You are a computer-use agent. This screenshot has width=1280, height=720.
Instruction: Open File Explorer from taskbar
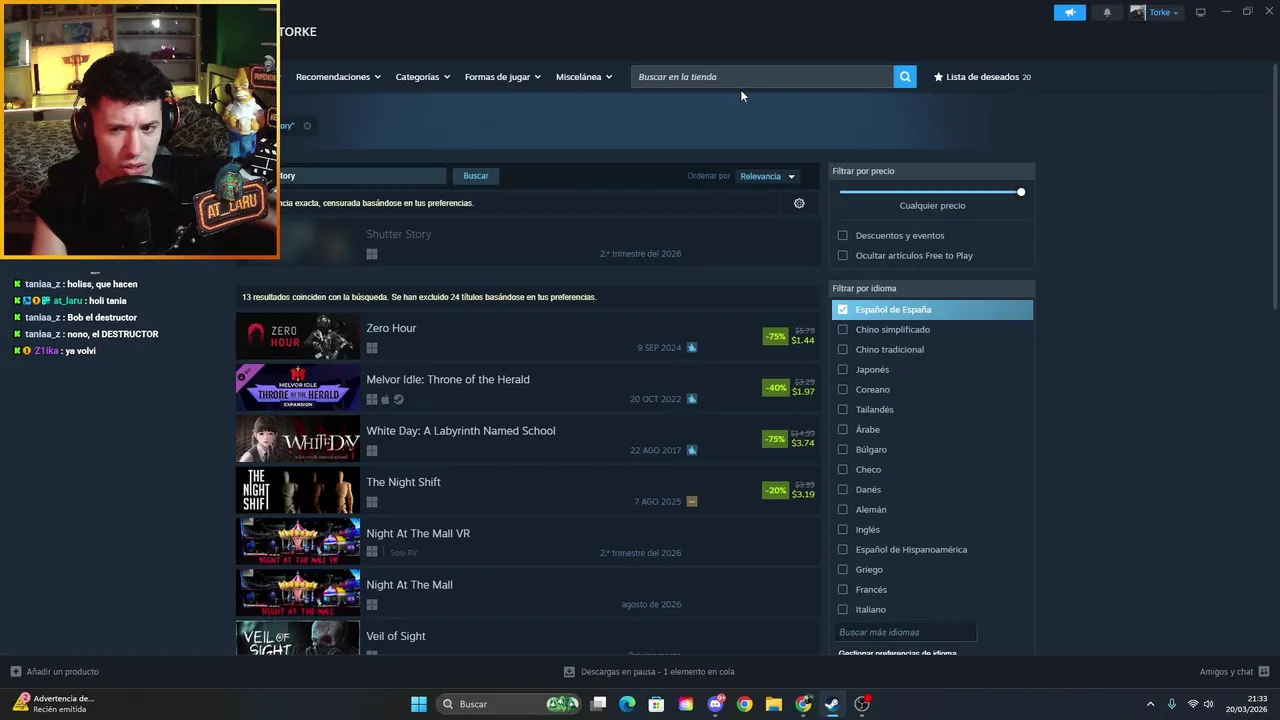(x=774, y=704)
